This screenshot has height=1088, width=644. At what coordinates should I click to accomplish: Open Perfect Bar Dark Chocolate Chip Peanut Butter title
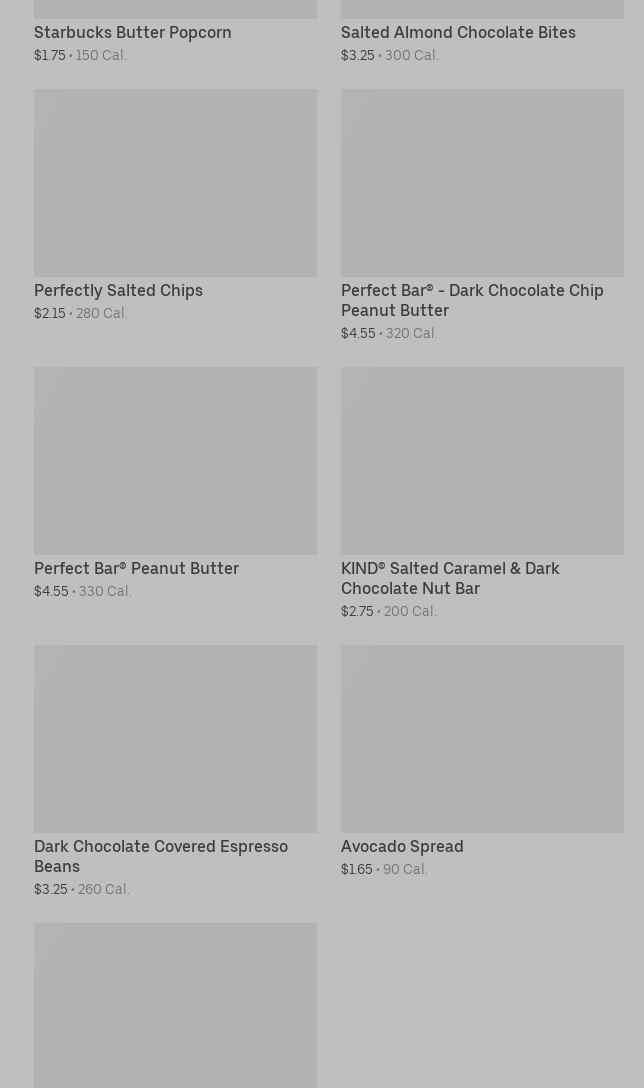pyautogui.click(x=471, y=300)
